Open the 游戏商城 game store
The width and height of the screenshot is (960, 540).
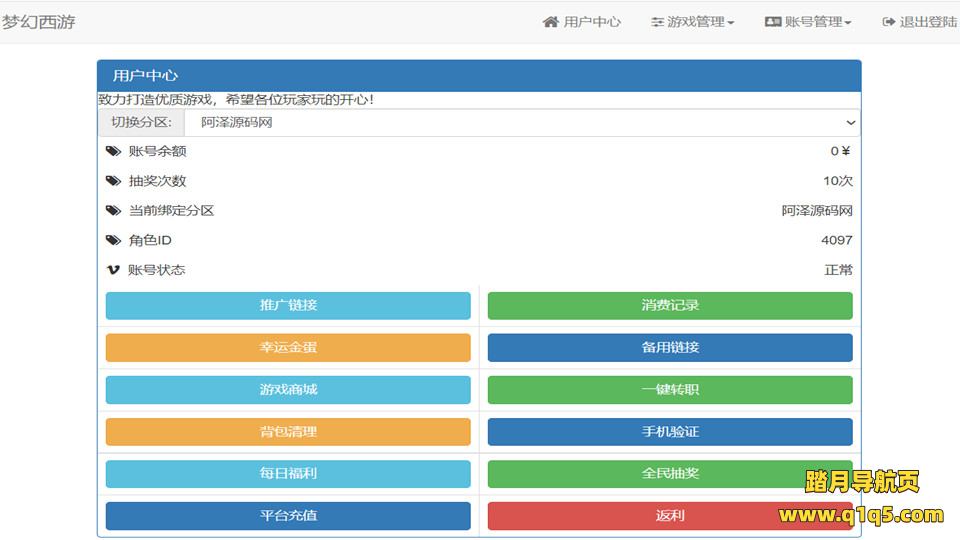pos(288,390)
